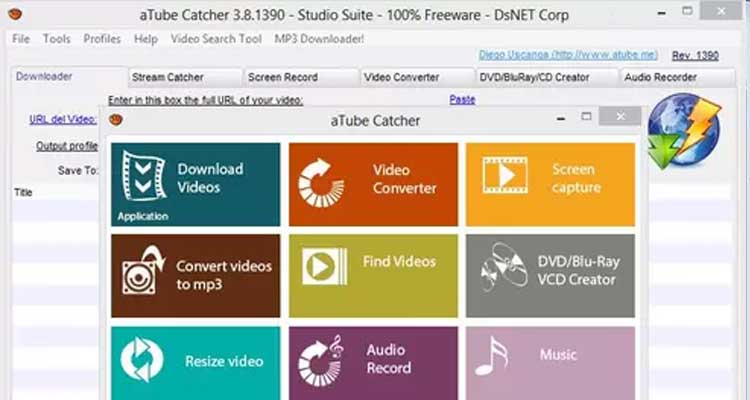This screenshot has width=750, height=400.
Task: Open the Help menu
Action: point(146,39)
